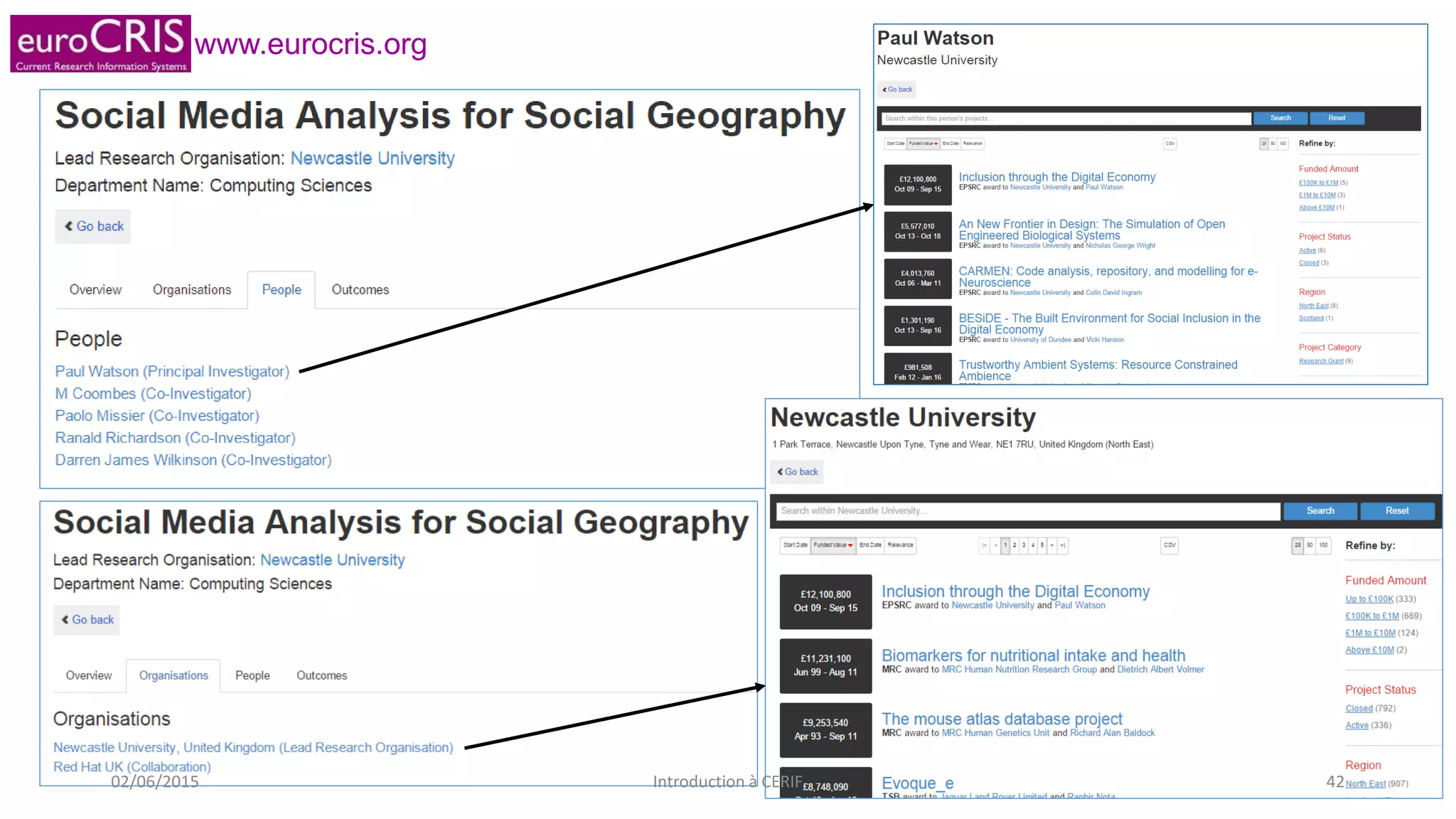Open Paul Watson Principal Investigator link

click(172, 371)
